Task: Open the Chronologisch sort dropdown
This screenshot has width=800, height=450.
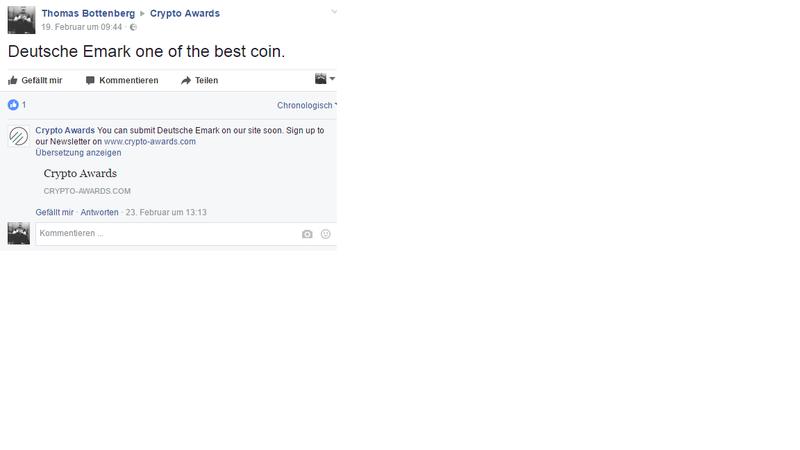Action: coord(307,105)
